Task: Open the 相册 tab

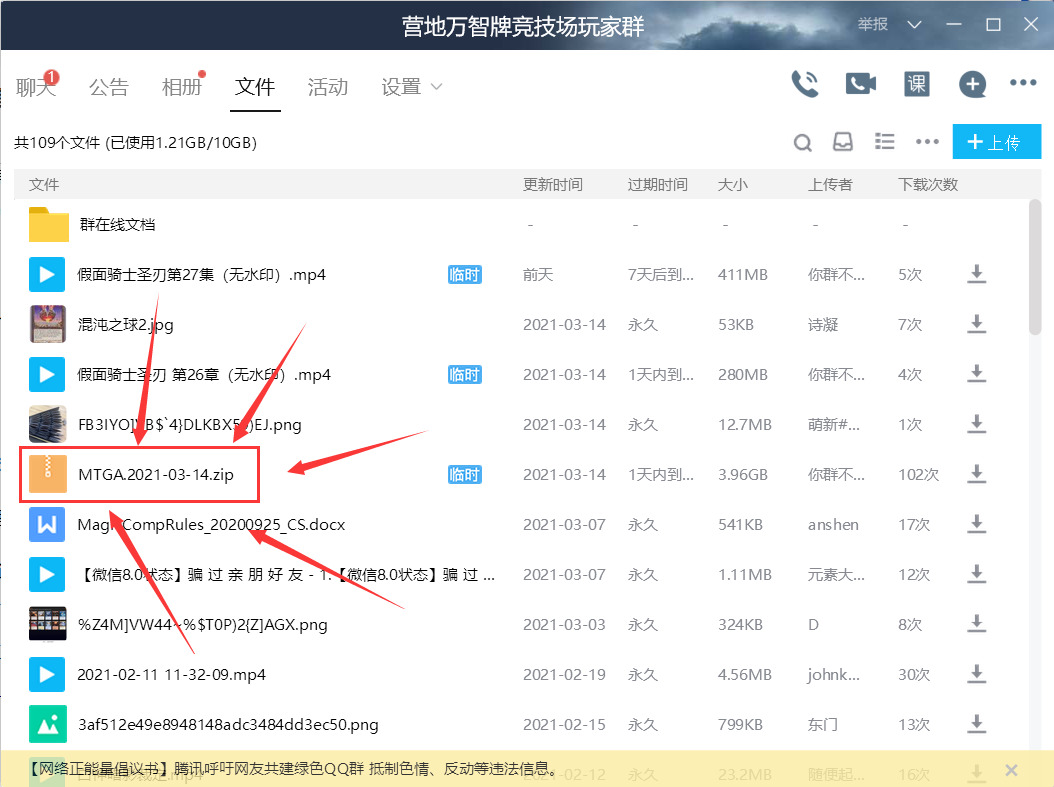Action: [181, 87]
